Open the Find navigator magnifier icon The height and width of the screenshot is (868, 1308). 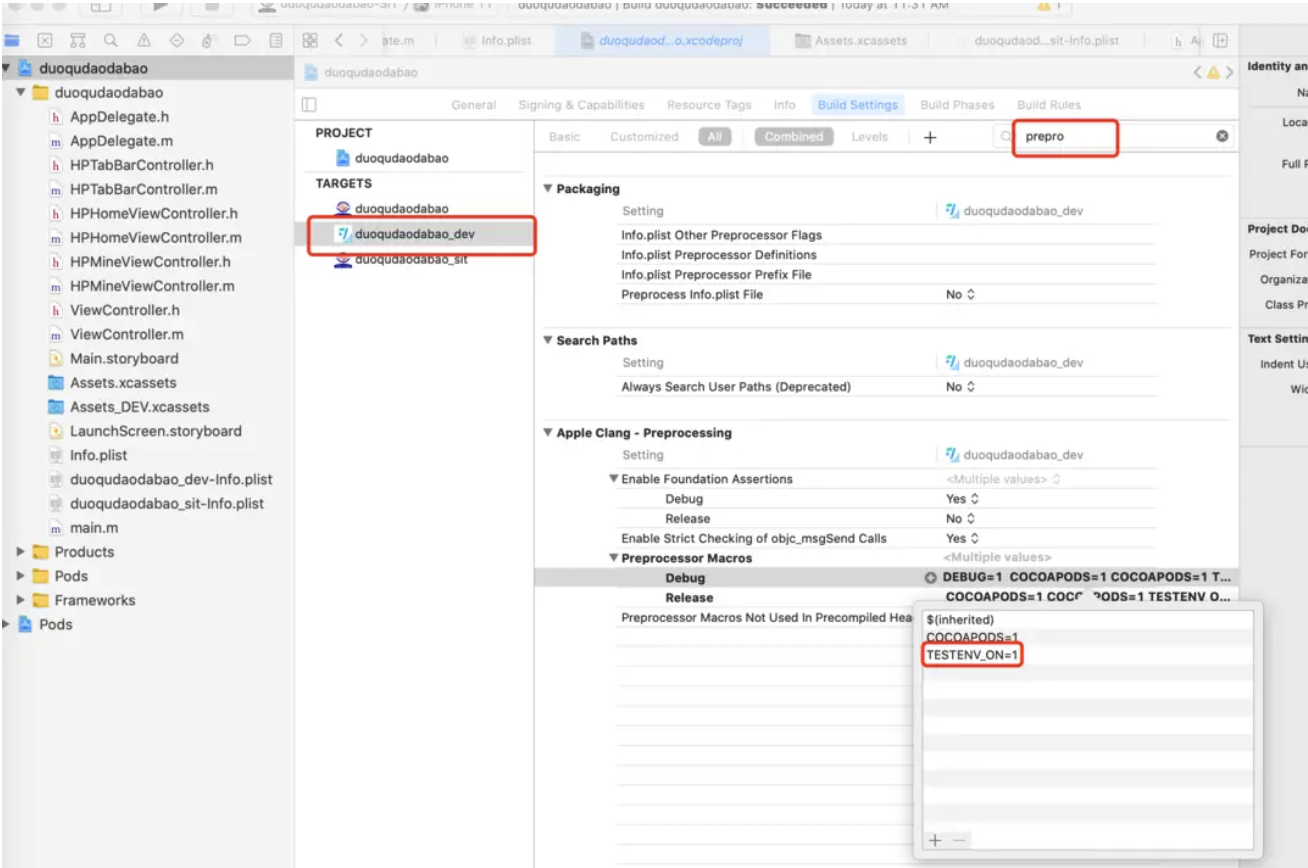110,41
